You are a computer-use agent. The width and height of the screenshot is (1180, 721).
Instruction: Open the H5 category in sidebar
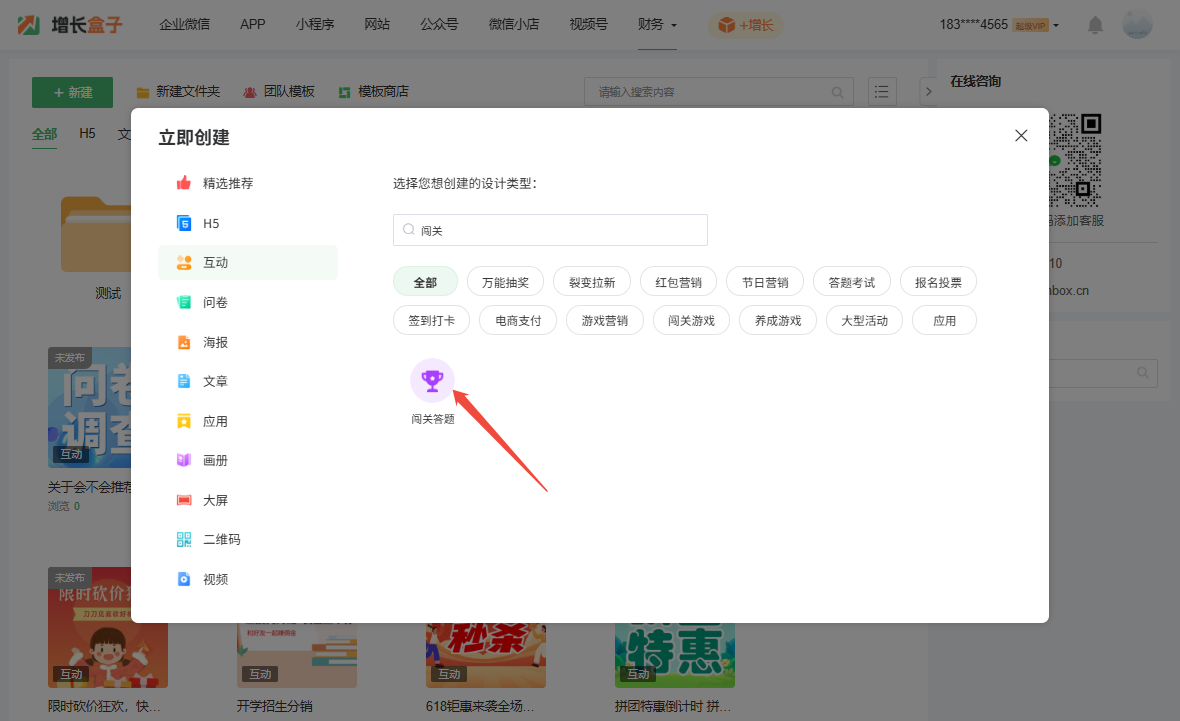coord(210,223)
